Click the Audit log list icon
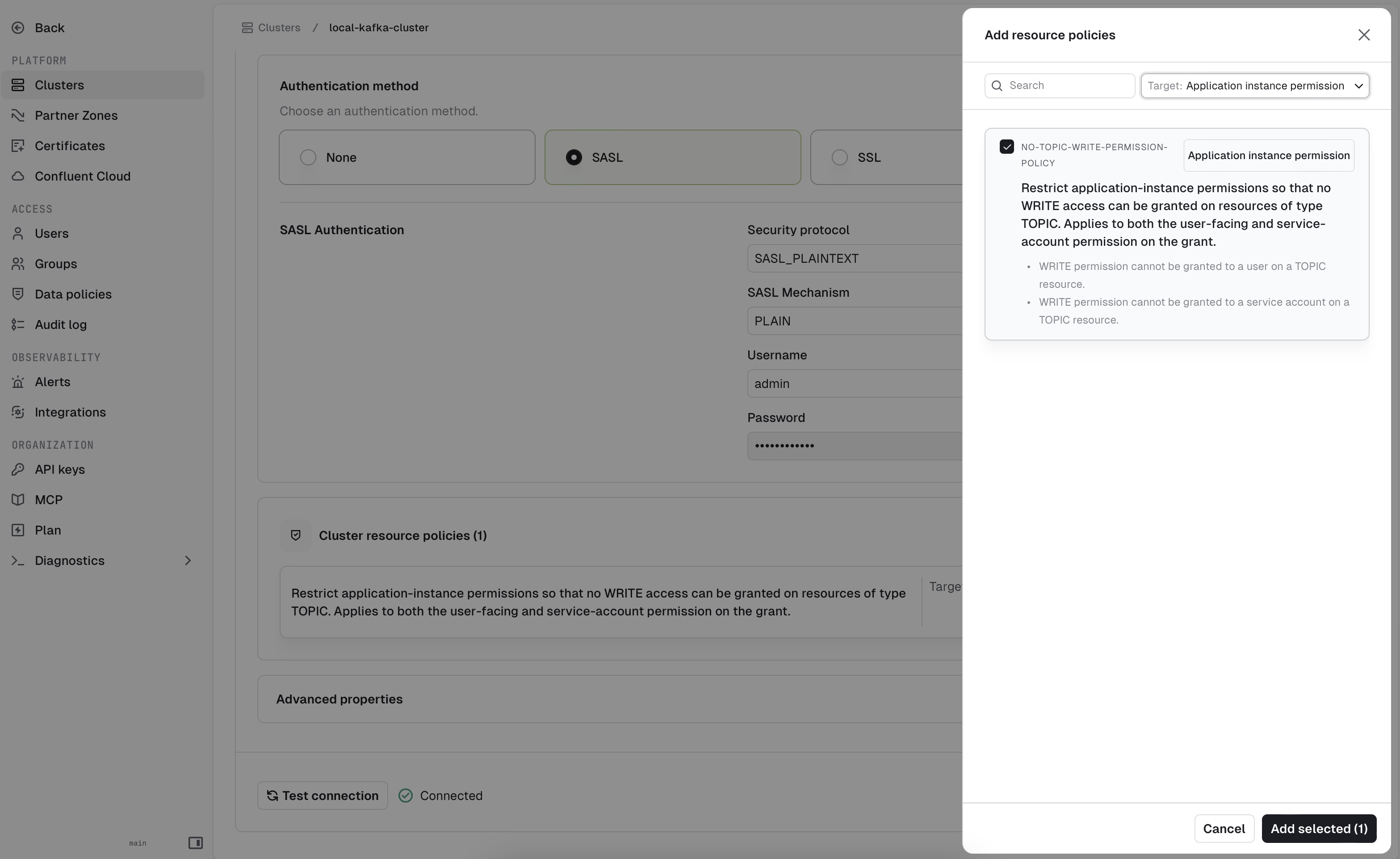Viewport: 1400px width, 859px height. (18, 324)
